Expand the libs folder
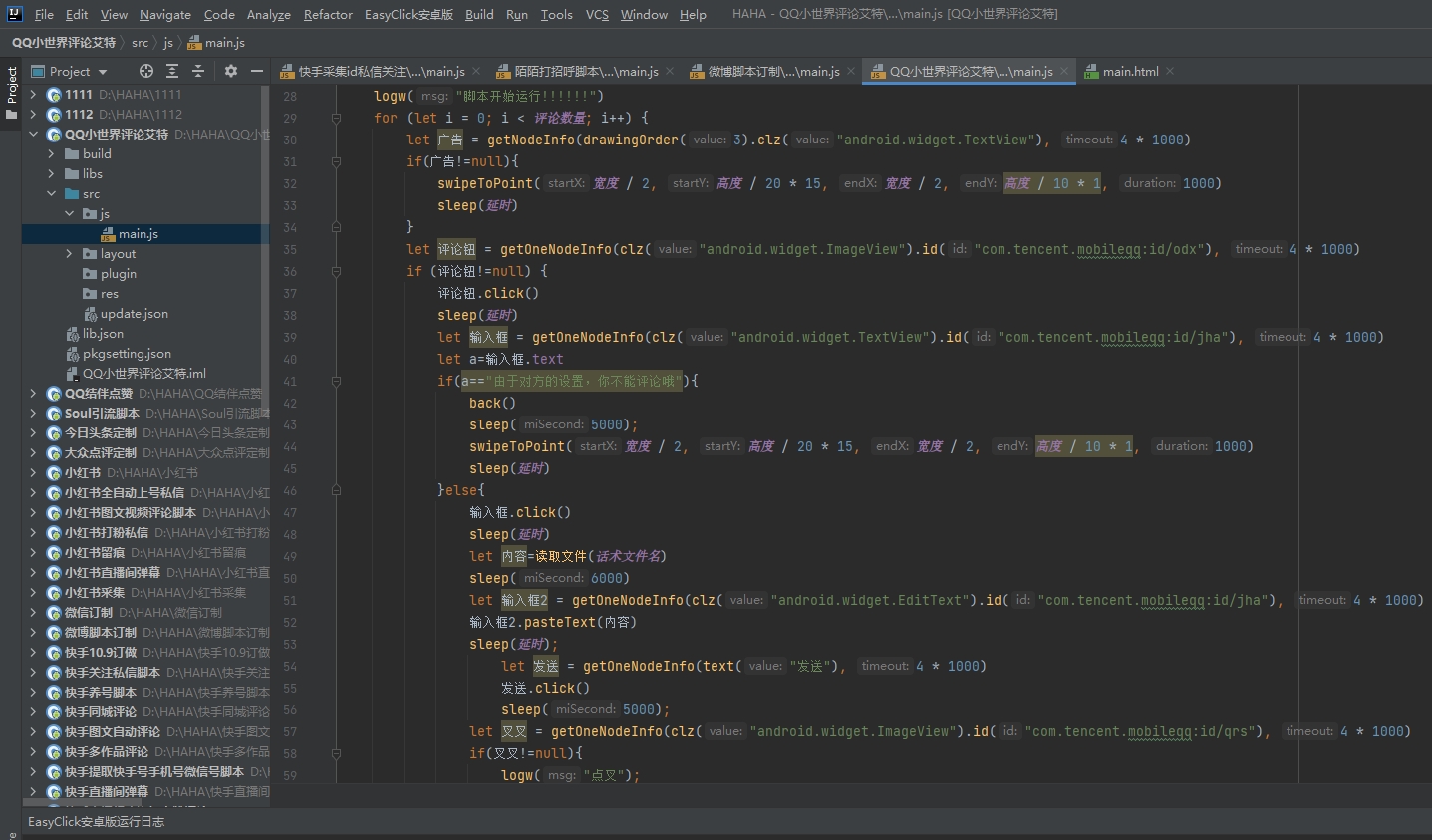 tap(51, 174)
